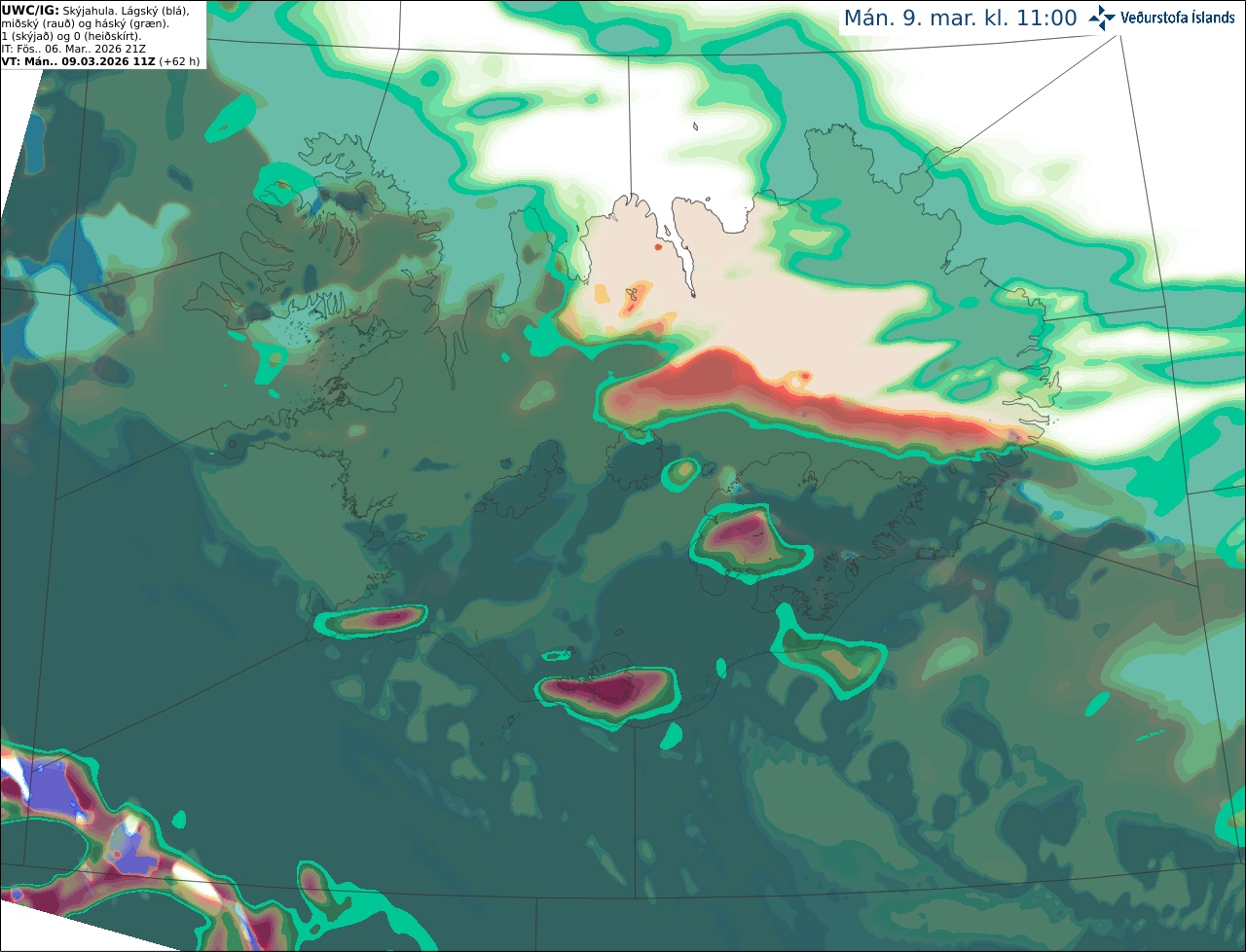
Task: Click the 'VT: Mán.. 09.03.2026 11Z (+62 h)' line
Action: (x=101, y=61)
